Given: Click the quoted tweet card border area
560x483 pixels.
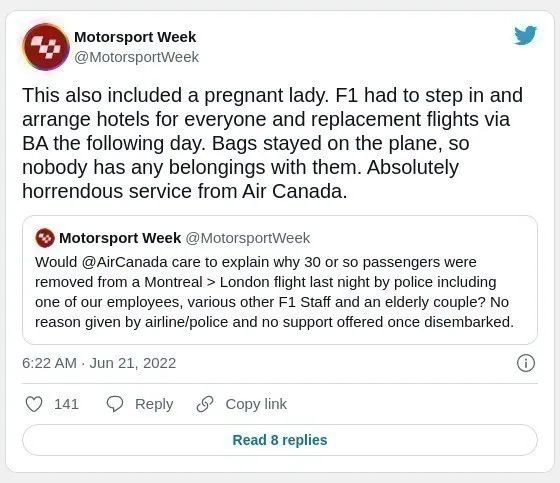Looking at the screenshot, I should tap(280, 280).
